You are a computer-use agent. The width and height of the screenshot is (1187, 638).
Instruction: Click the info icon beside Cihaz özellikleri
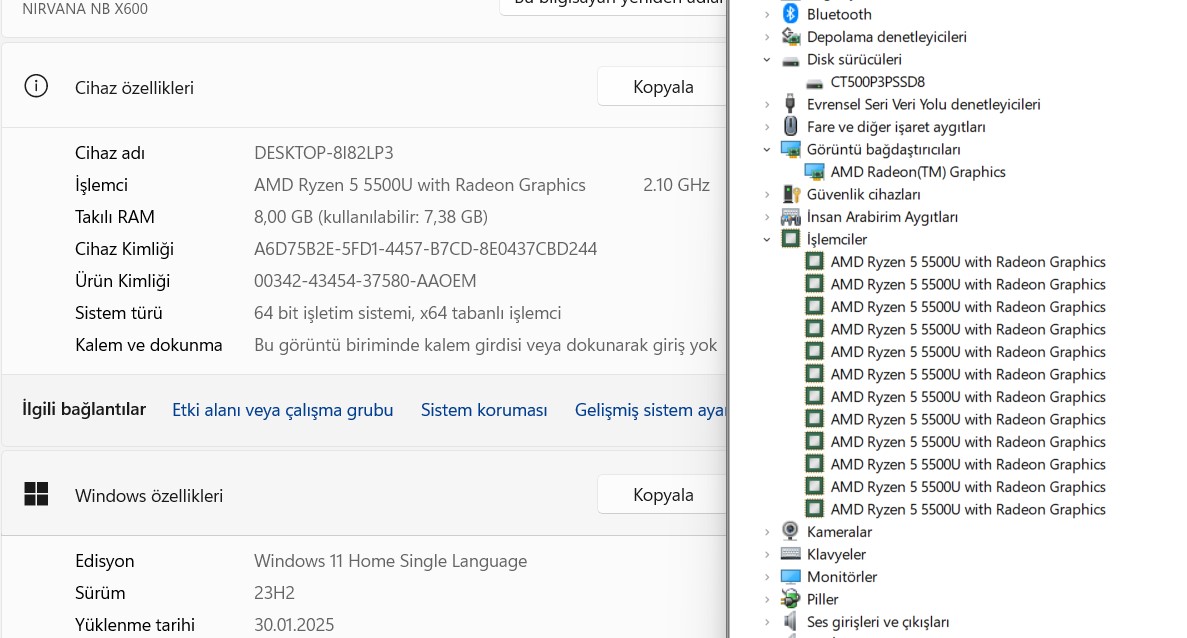coord(36,86)
